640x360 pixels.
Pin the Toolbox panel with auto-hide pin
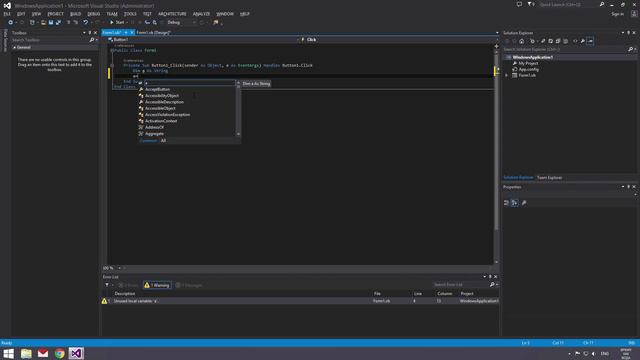(x=90, y=33)
